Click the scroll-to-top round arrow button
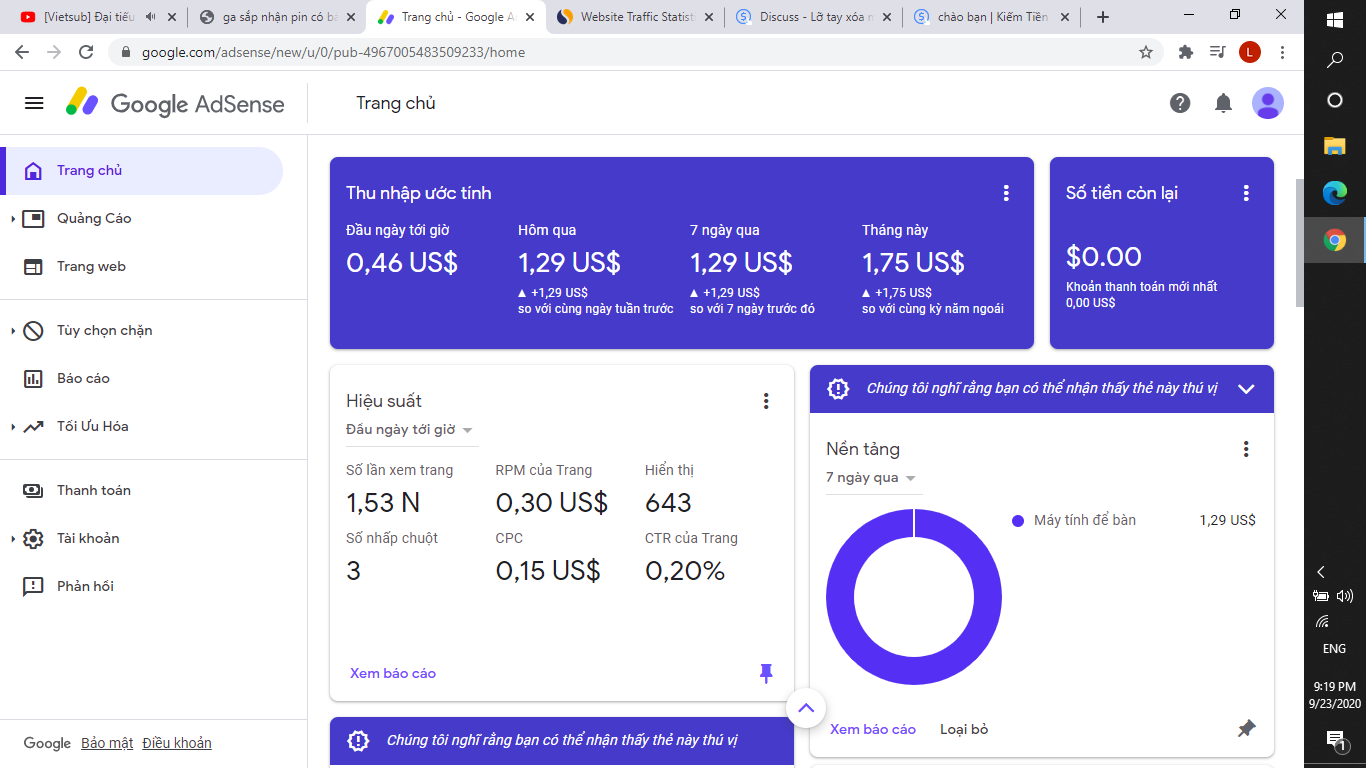The width and height of the screenshot is (1366, 768). pyautogui.click(x=806, y=708)
